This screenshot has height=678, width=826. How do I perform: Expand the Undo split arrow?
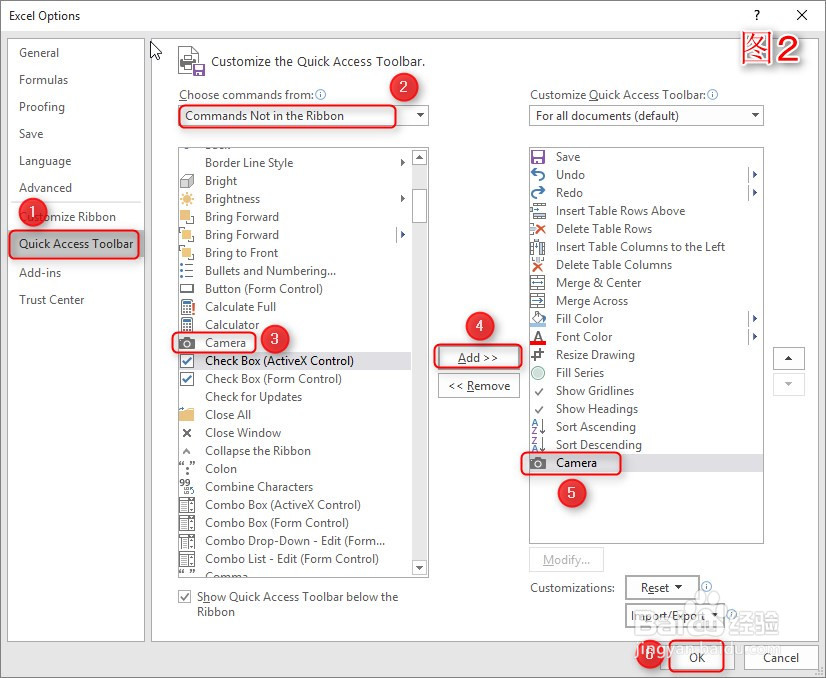pos(755,175)
